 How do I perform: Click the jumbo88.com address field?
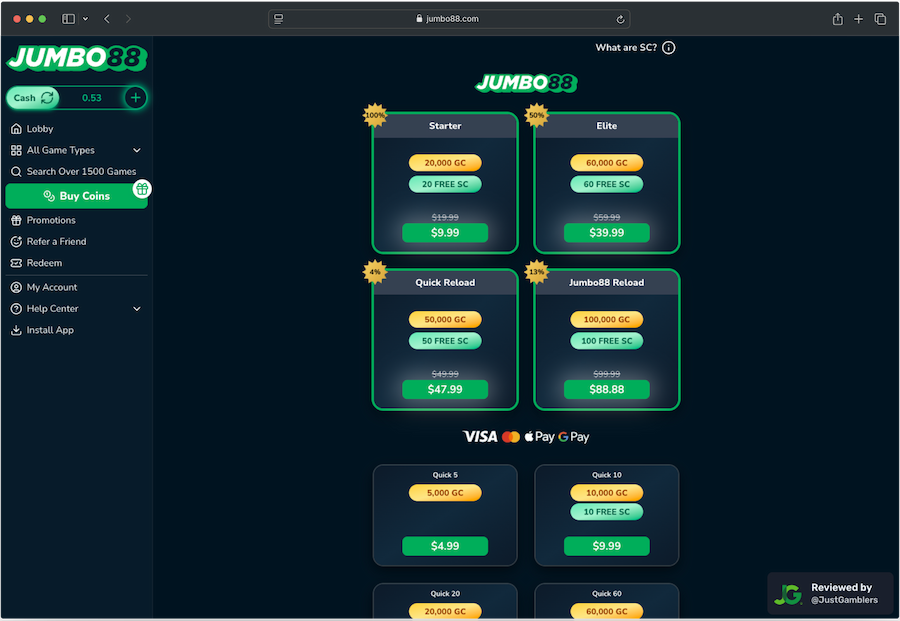(x=449, y=19)
